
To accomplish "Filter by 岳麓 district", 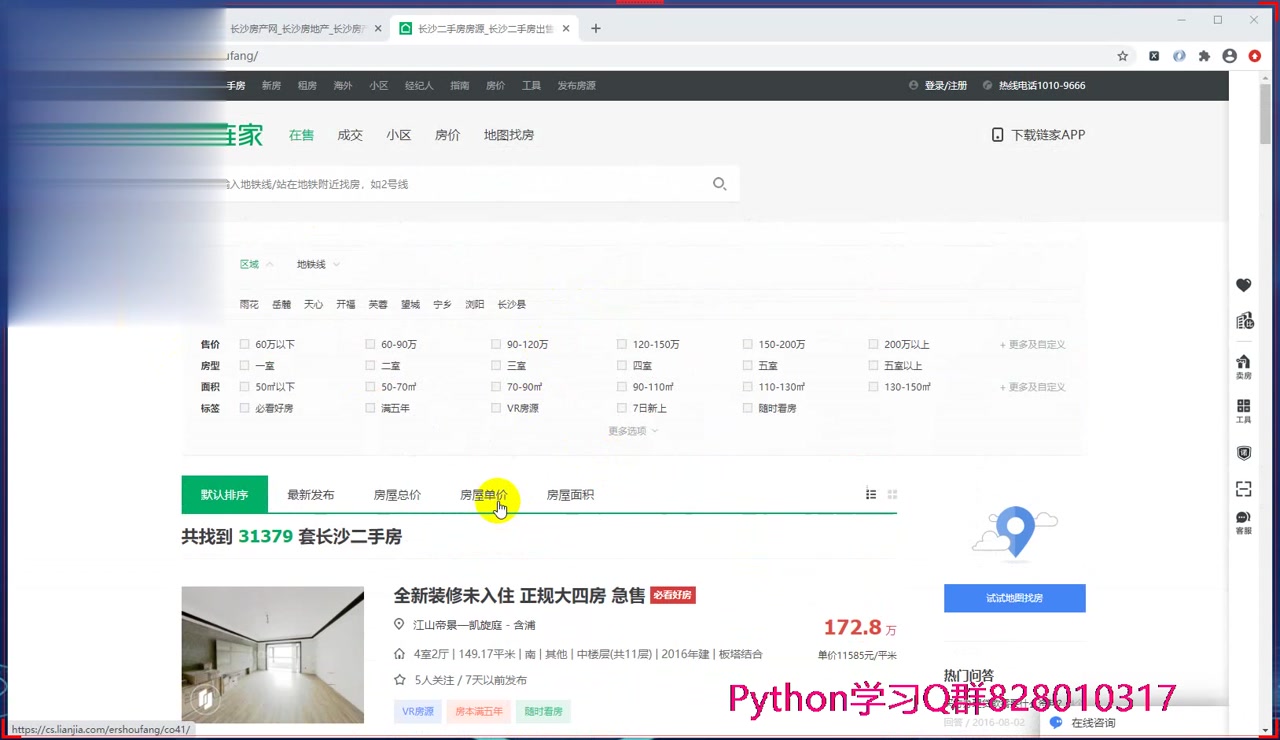I will click(x=281, y=304).
